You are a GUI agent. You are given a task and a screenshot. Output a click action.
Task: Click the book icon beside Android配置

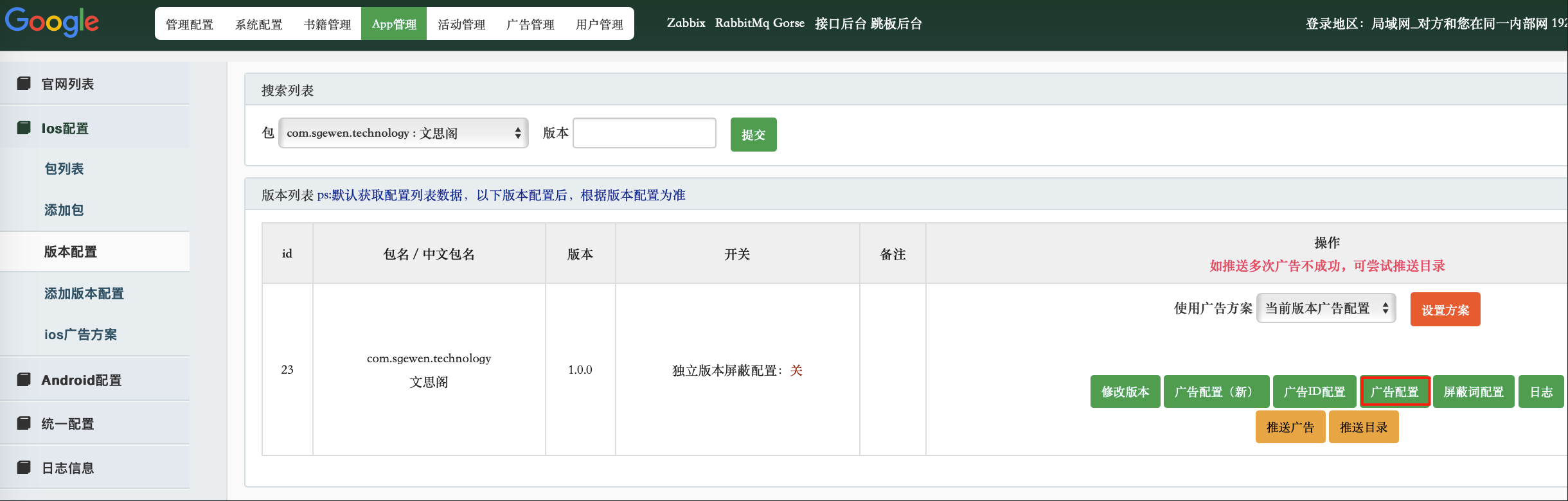point(24,380)
